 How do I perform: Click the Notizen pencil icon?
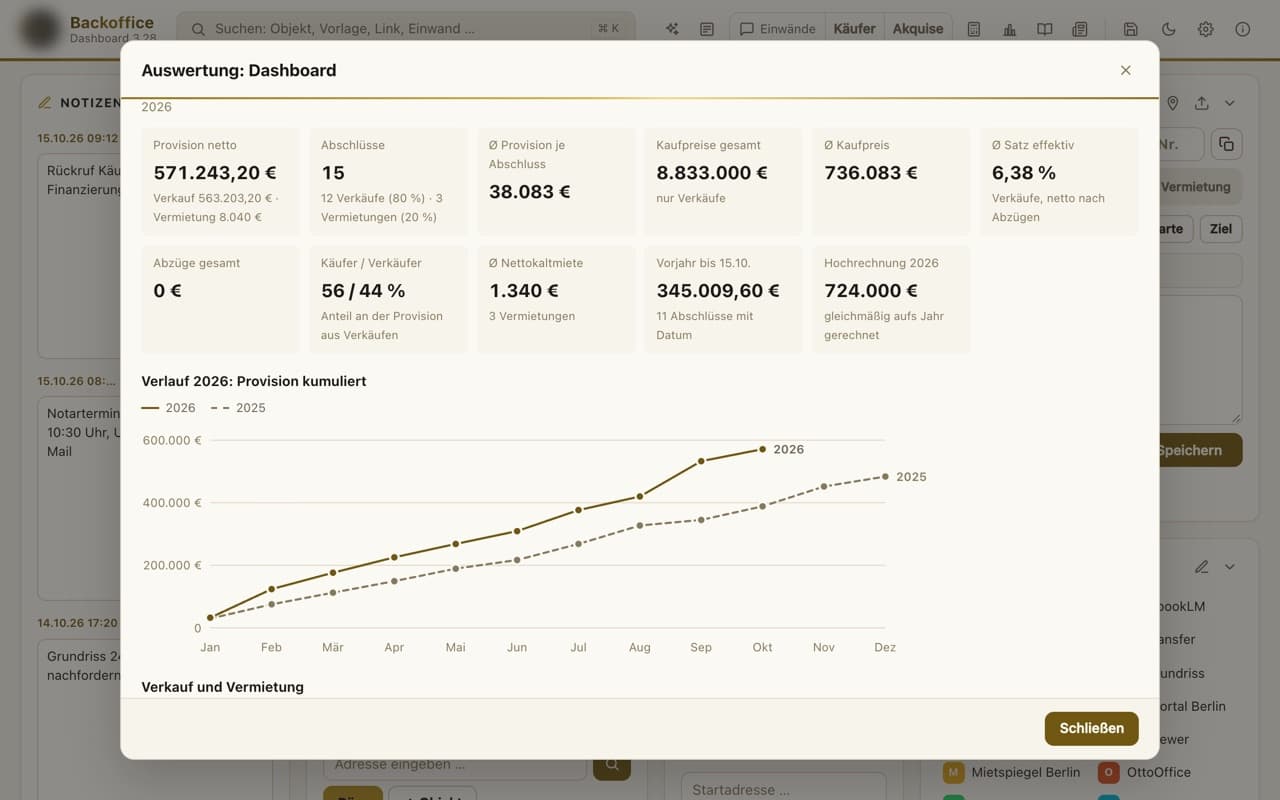(44, 102)
